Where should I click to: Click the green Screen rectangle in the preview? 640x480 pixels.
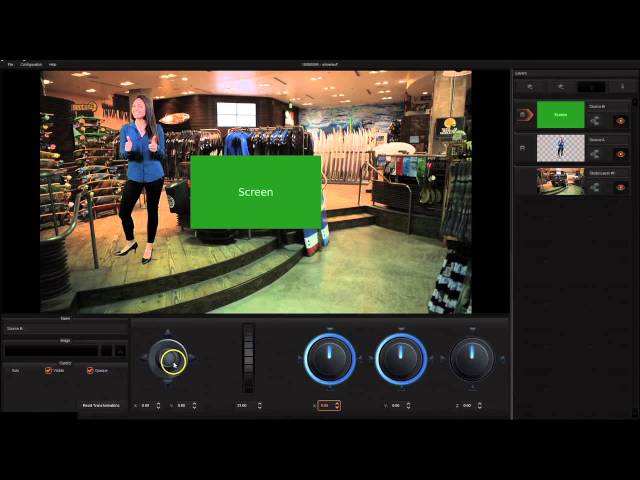point(256,192)
